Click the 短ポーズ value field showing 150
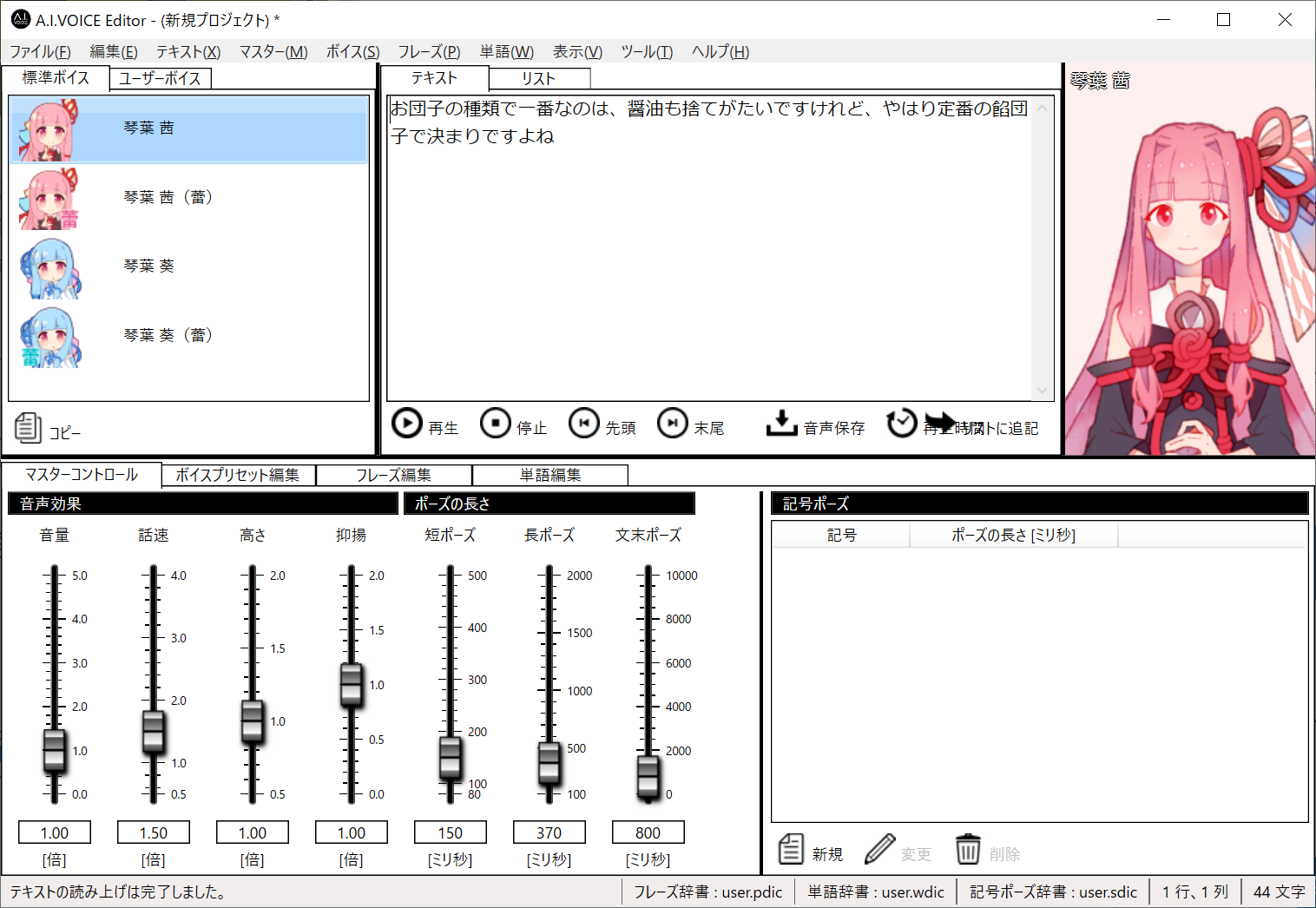The image size is (1316, 908). tap(450, 832)
